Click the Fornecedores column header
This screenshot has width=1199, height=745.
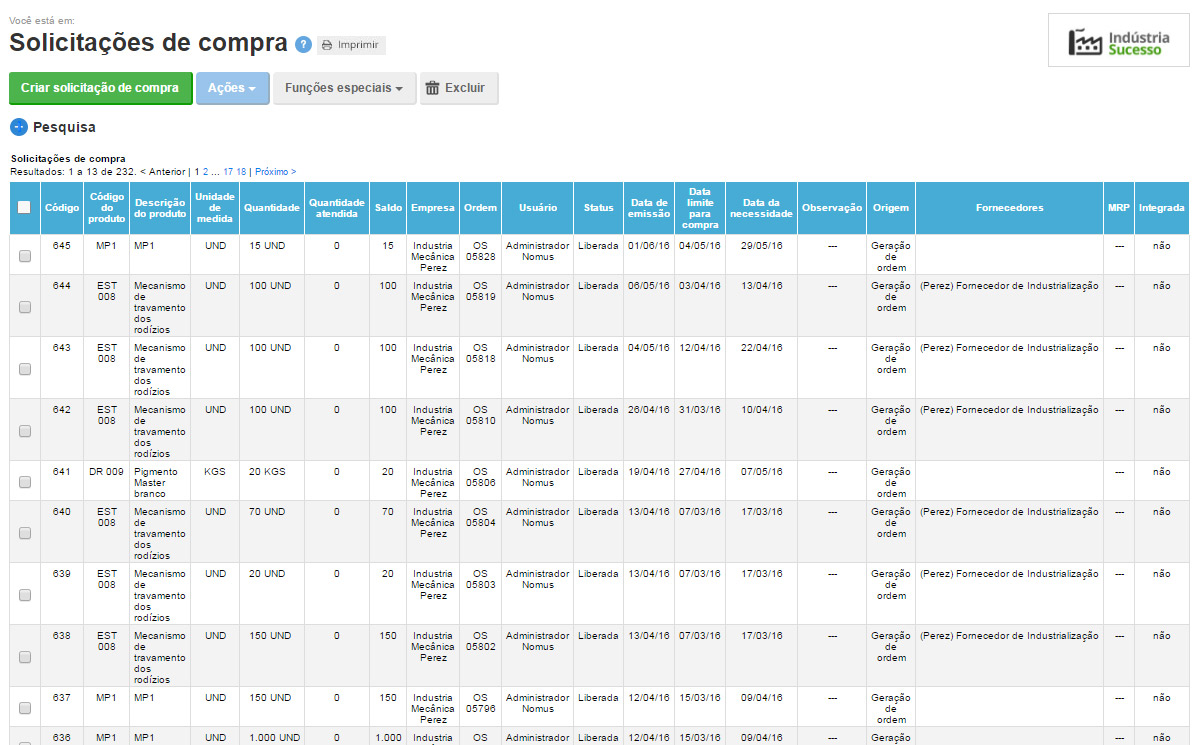tap(1009, 208)
